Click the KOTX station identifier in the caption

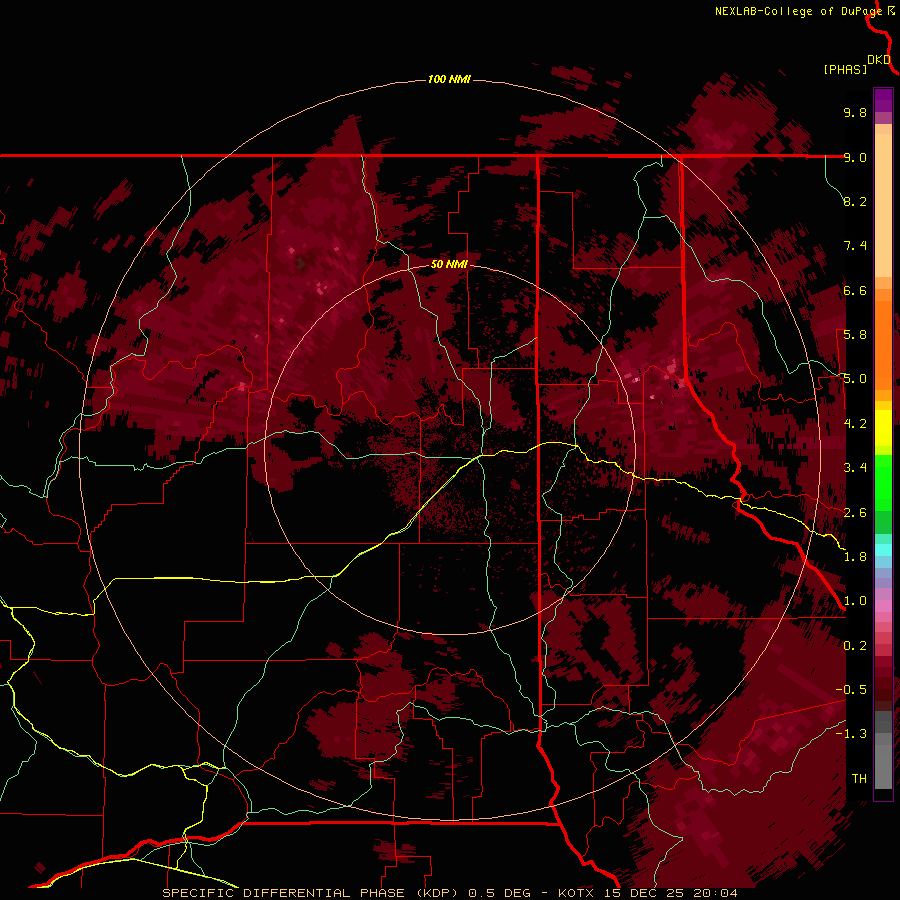[x=577, y=893]
